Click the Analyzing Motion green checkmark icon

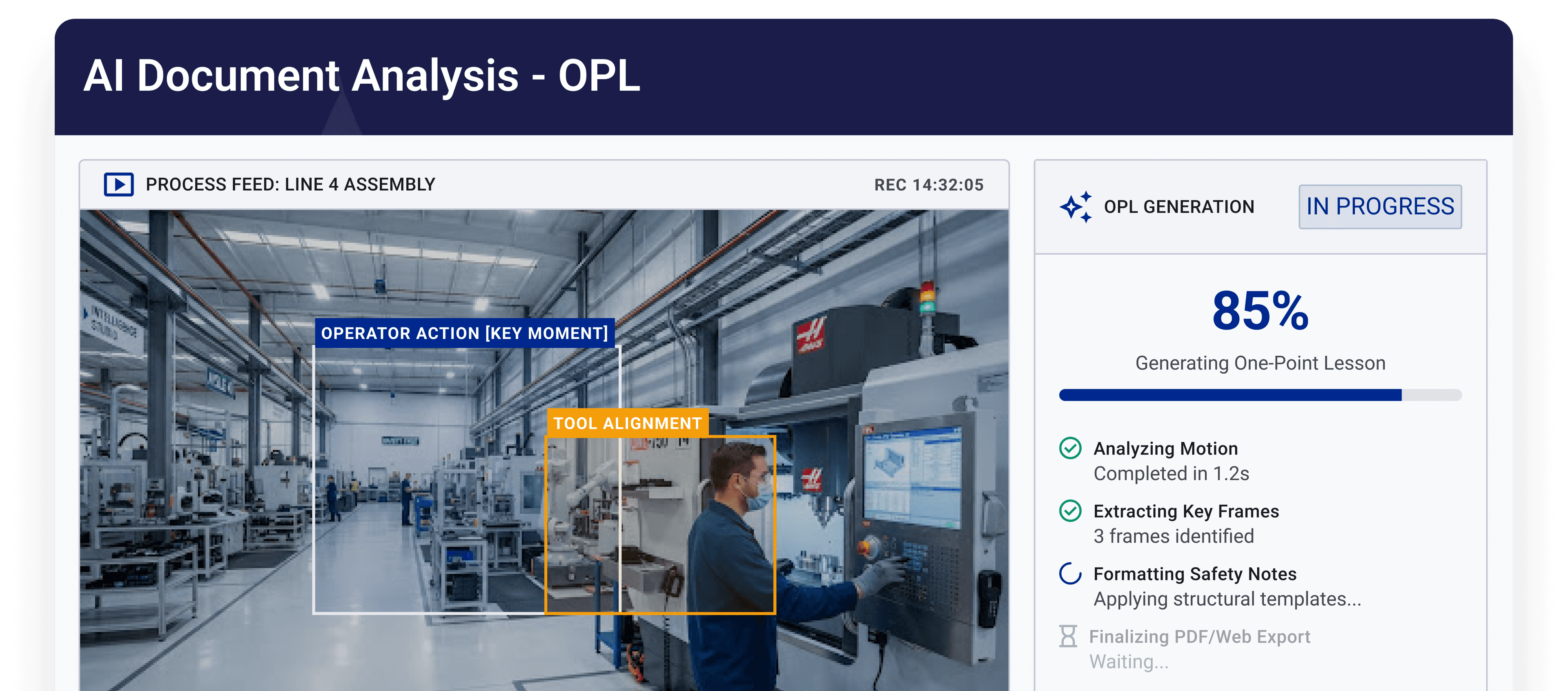click(x=1070, y=448)
